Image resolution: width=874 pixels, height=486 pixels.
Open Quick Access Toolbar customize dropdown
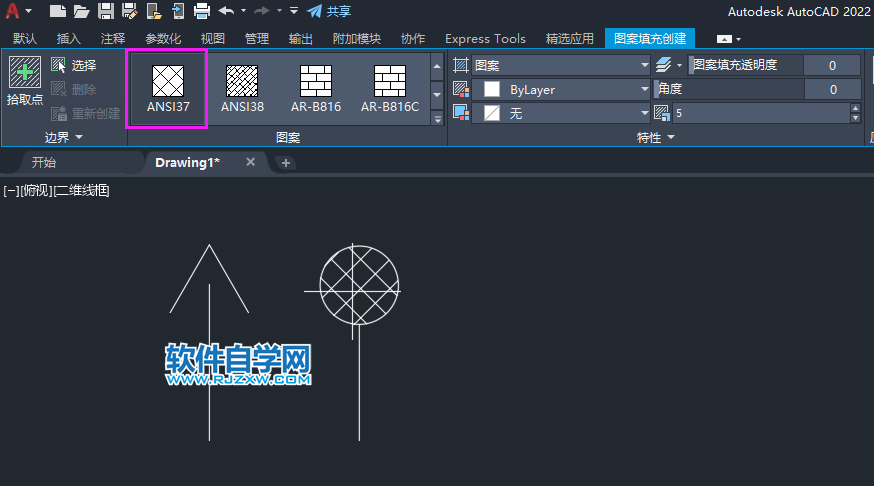point(294,11)
